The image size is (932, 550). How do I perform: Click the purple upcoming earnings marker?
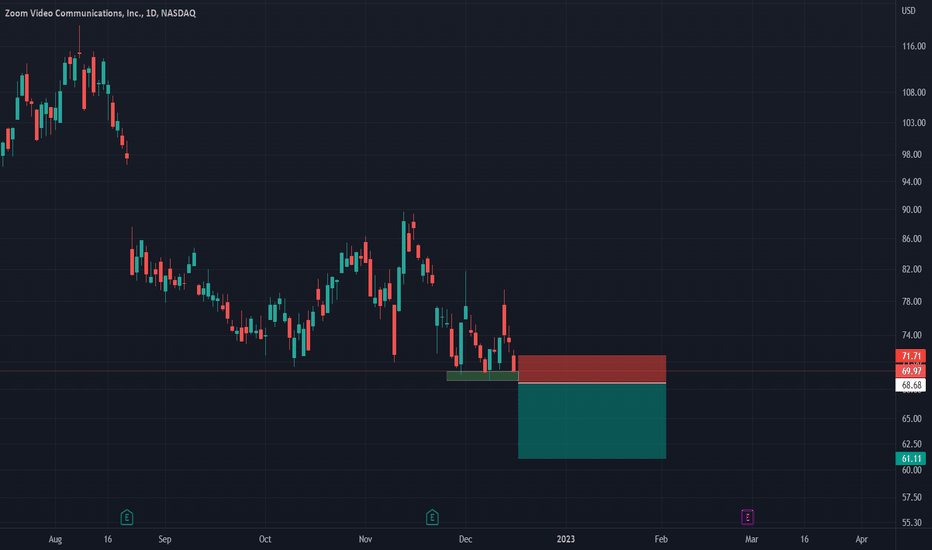pyautogui.click(x=747, y=517)
